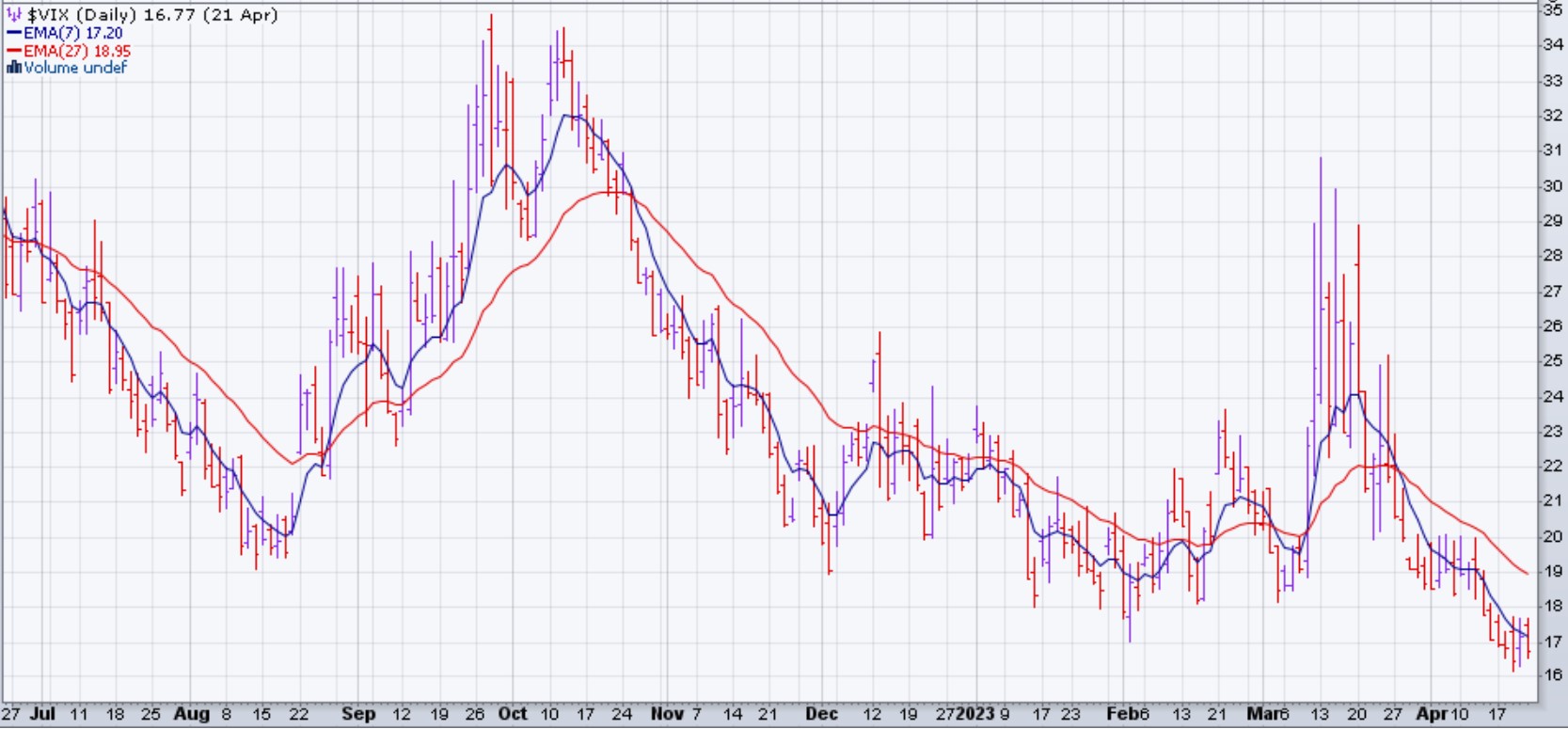Click the blue EMA(7) line marker in legend
This screenshot has height=729, width=1568.
tap(14, 33)
